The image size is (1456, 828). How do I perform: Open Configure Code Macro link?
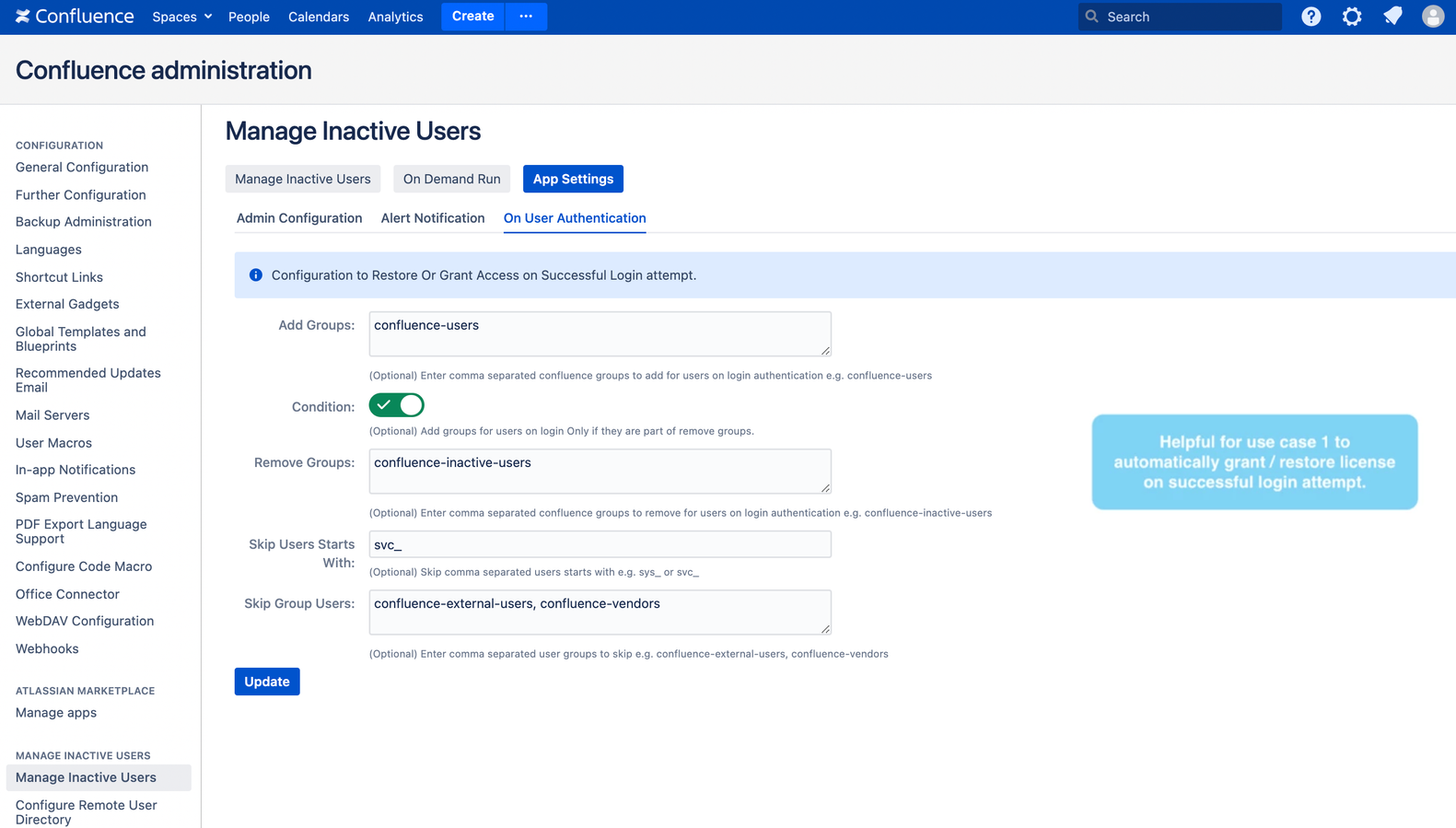(84, 566)
